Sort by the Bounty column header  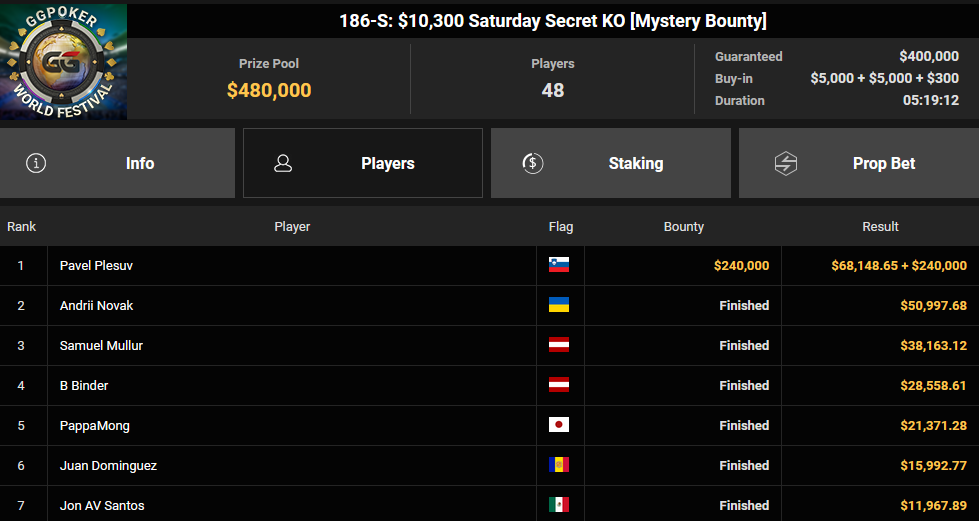pyautogui.click(x=684, y=226)
